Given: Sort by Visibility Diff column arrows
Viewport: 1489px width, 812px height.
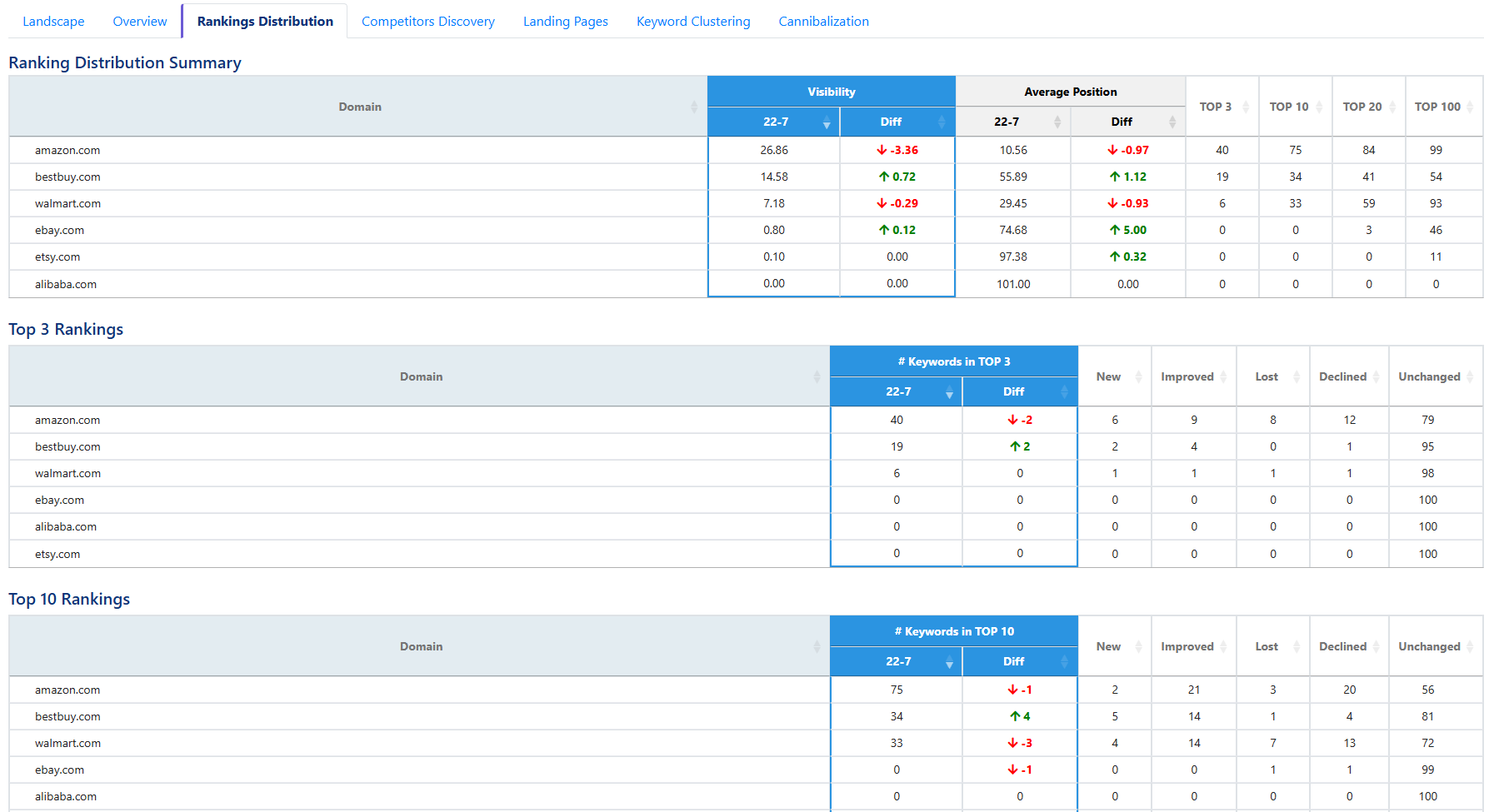Looking at the screenshot, I should pos(942,122).
